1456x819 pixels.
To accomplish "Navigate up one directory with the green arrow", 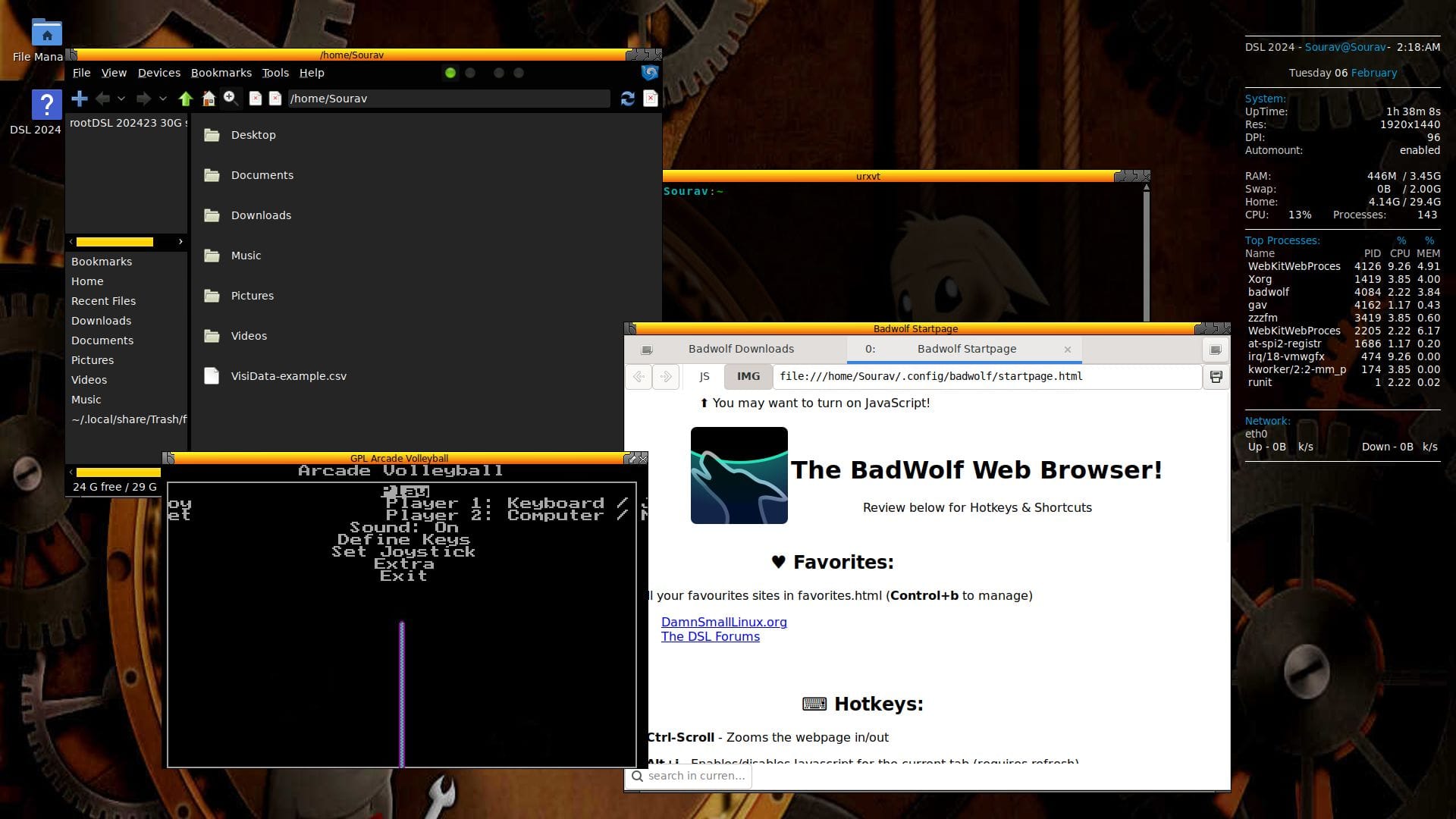I will pos(186,99).
